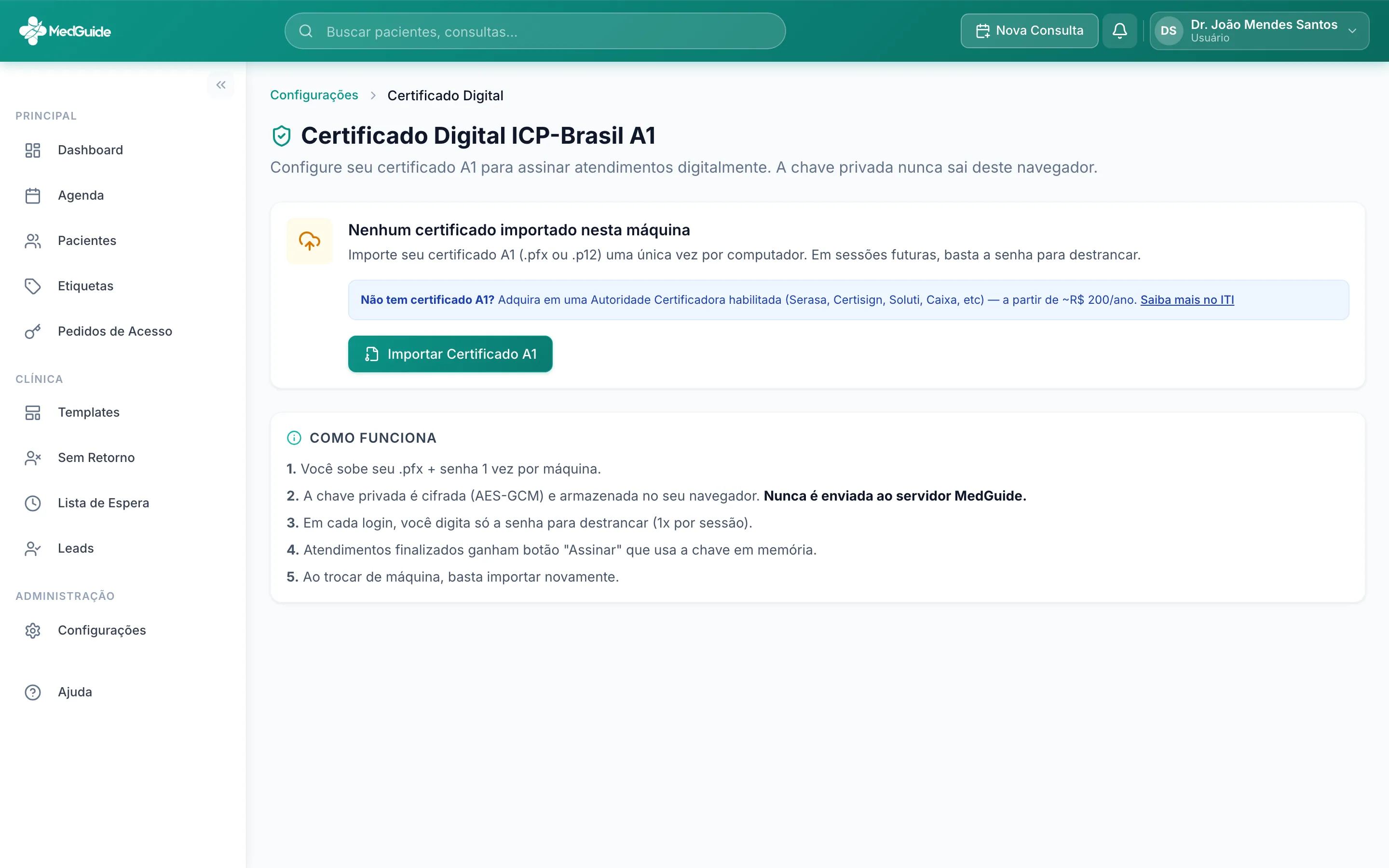Click the file icon in the import button
This screenshot has width=1389, height=868.
[371, 354]
